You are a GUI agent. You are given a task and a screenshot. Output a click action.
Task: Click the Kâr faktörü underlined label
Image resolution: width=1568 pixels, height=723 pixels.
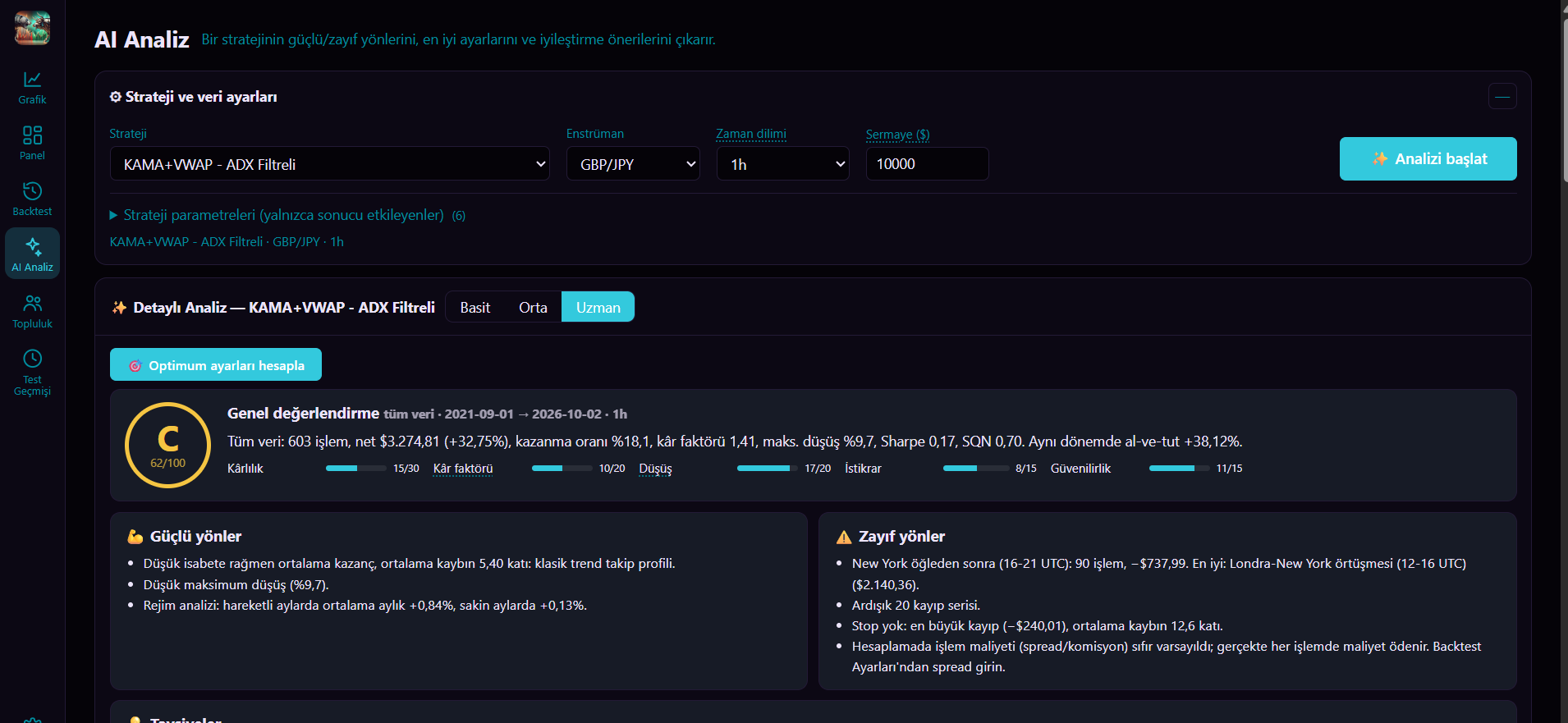pos(463,469)
